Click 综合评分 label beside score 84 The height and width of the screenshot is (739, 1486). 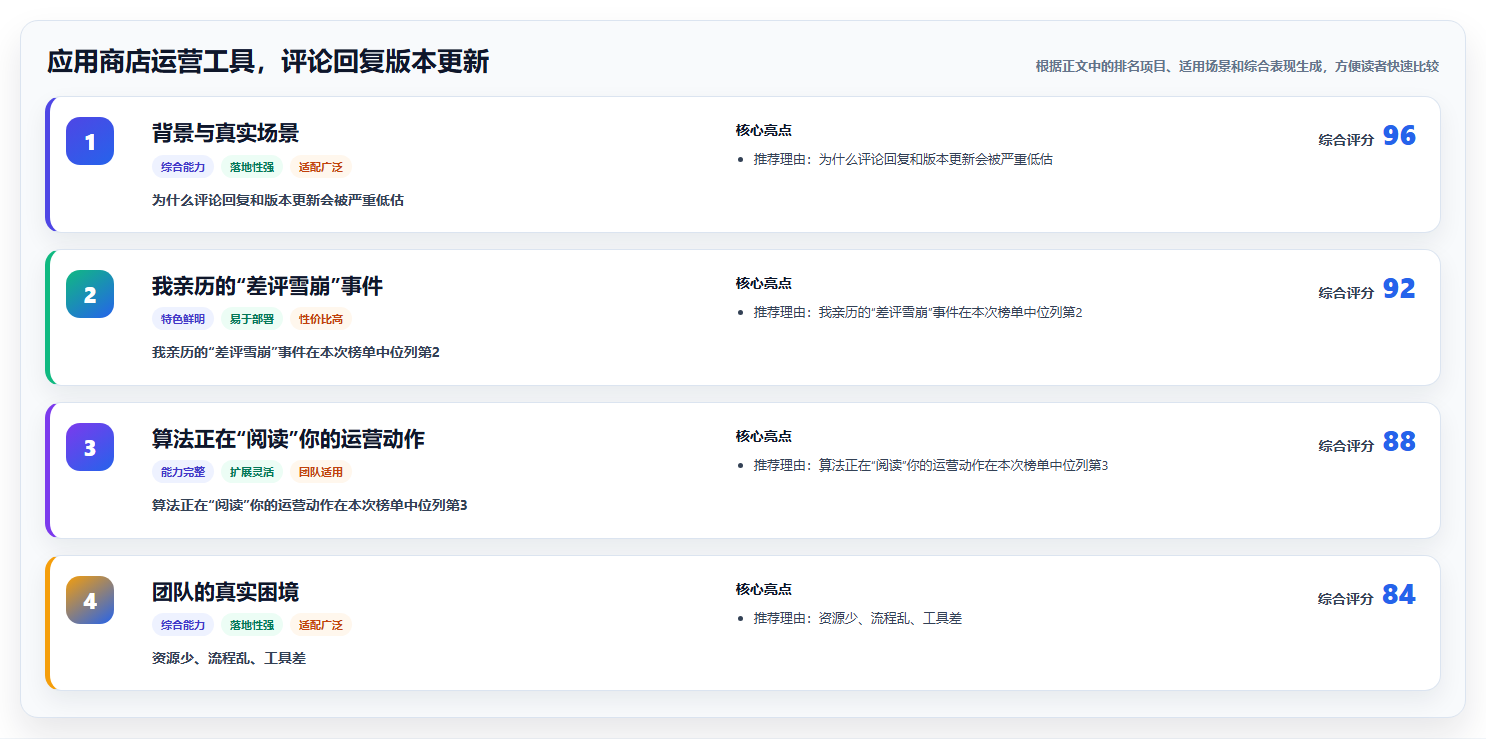pos(1346,599)
